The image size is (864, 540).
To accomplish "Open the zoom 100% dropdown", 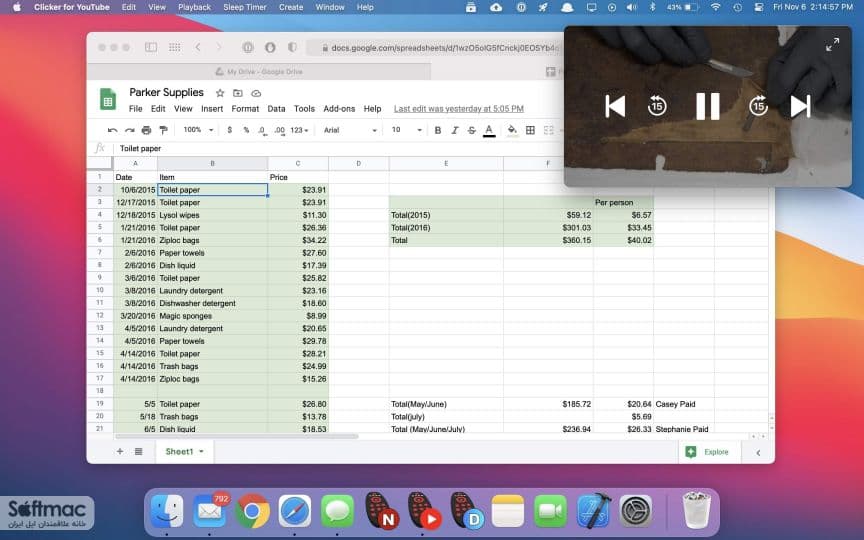I will point(198,130).
